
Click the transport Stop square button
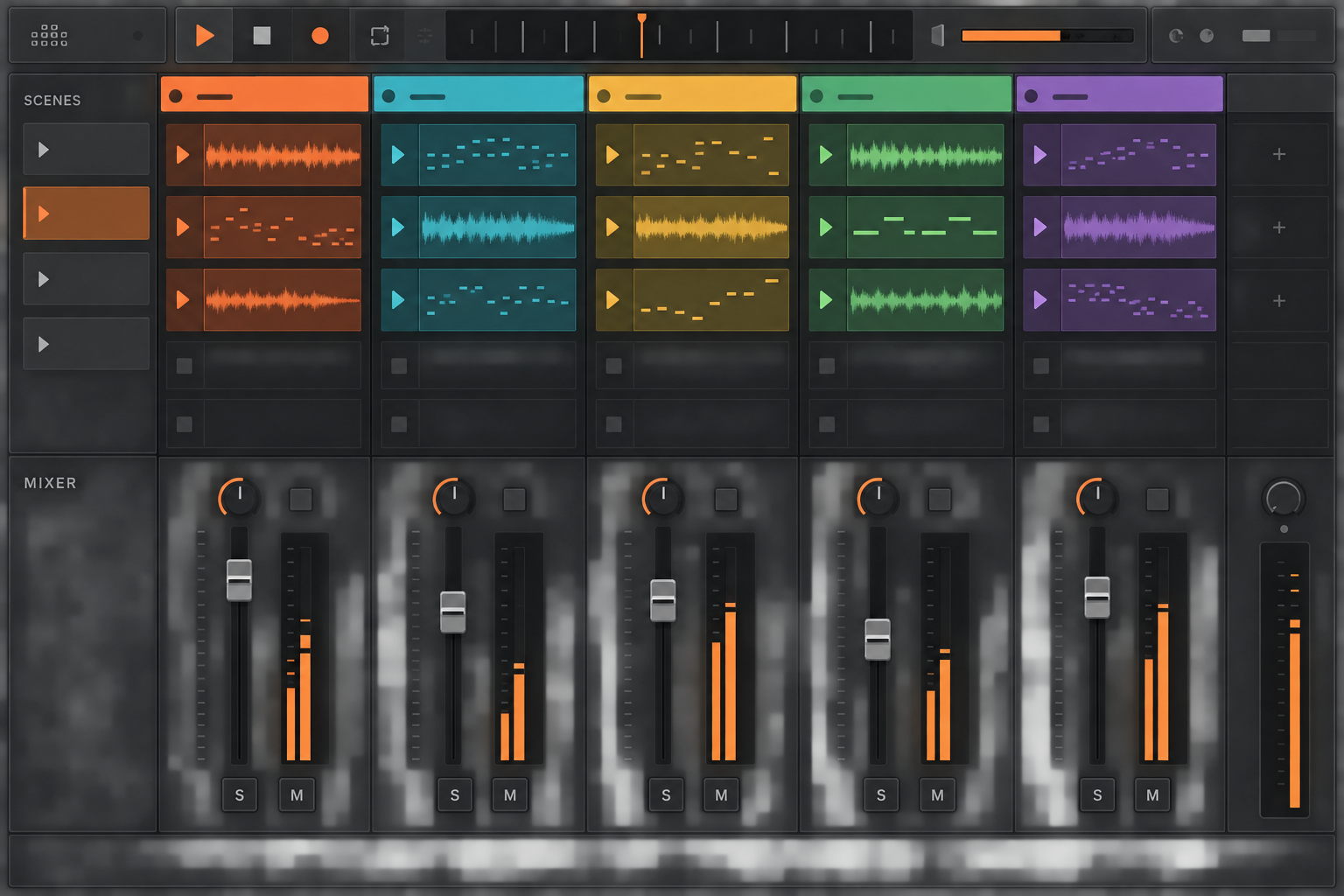tap(262, 36)
